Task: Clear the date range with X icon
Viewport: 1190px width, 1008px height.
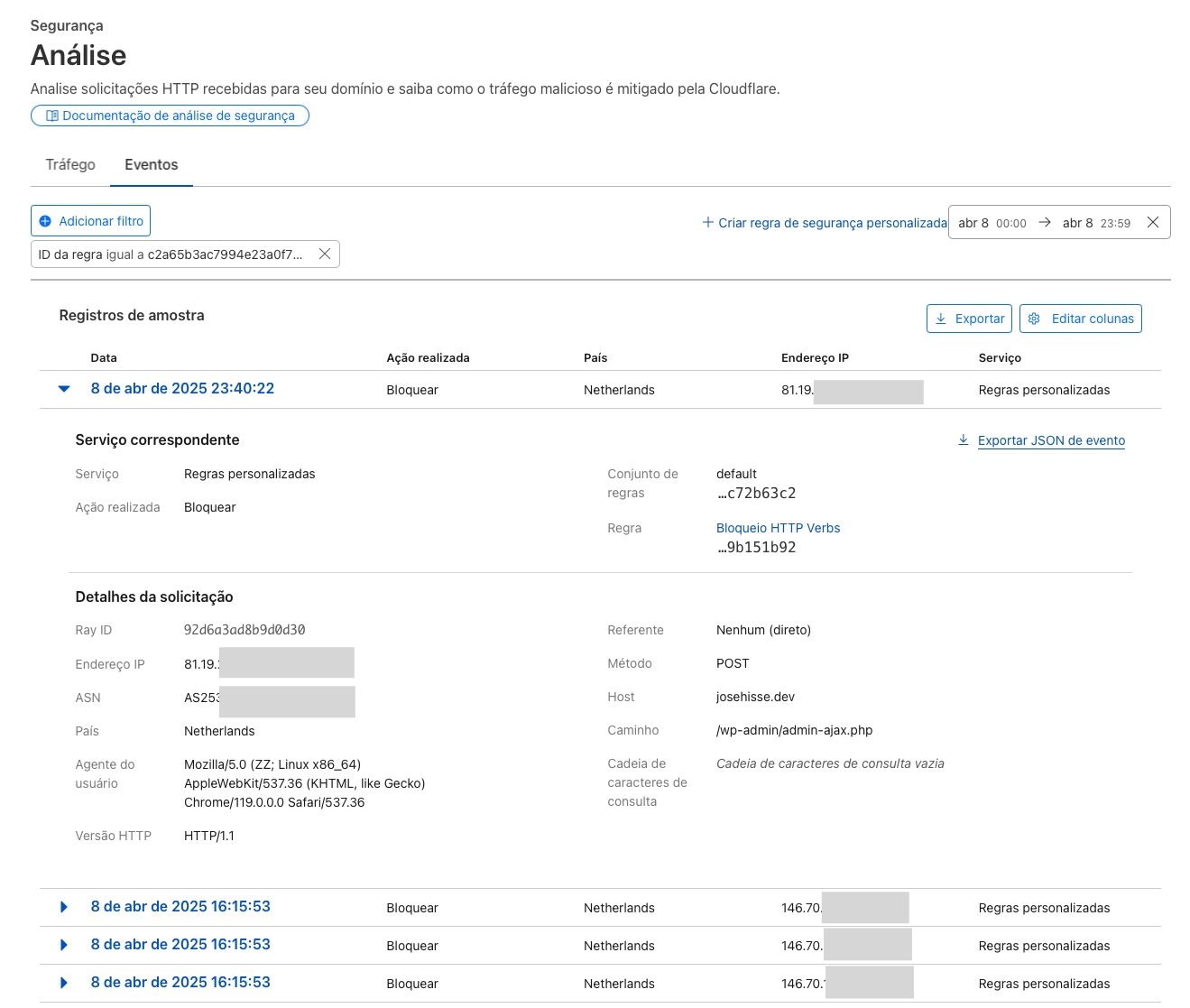Action: coord(1152,223)
